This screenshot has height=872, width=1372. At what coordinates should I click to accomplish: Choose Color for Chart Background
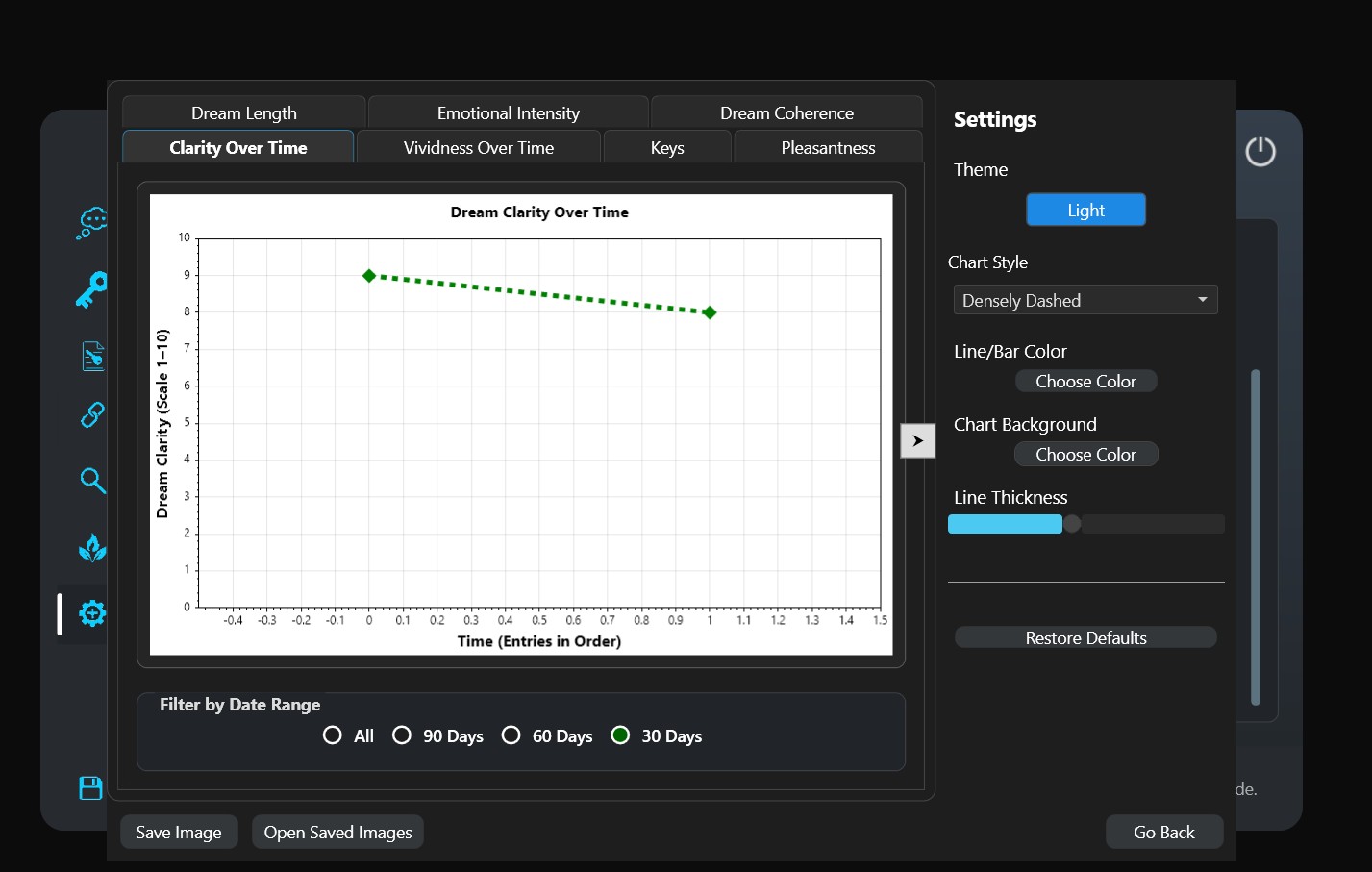pos(1085,455)
